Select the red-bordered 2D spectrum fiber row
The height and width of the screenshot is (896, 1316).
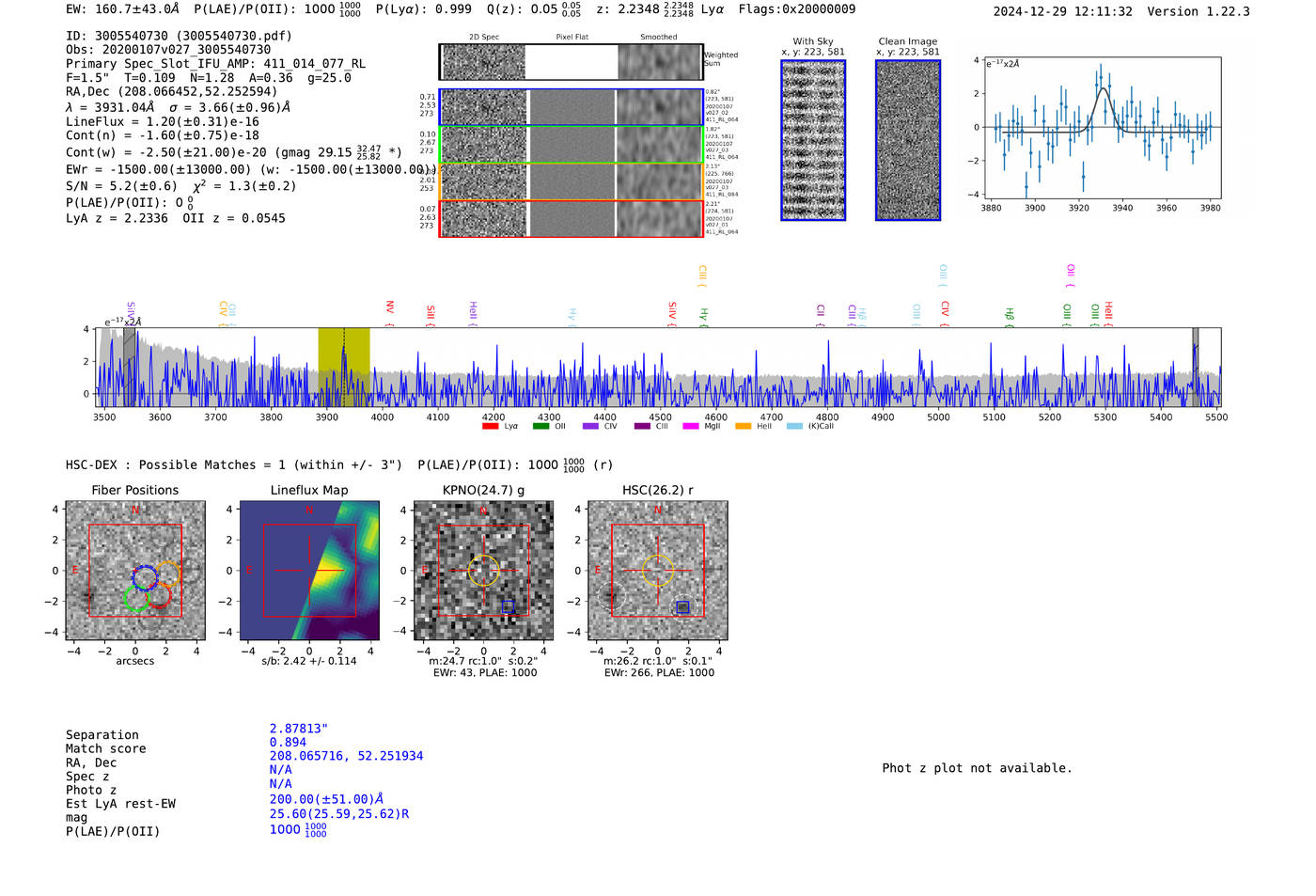(x=571, y=218)
